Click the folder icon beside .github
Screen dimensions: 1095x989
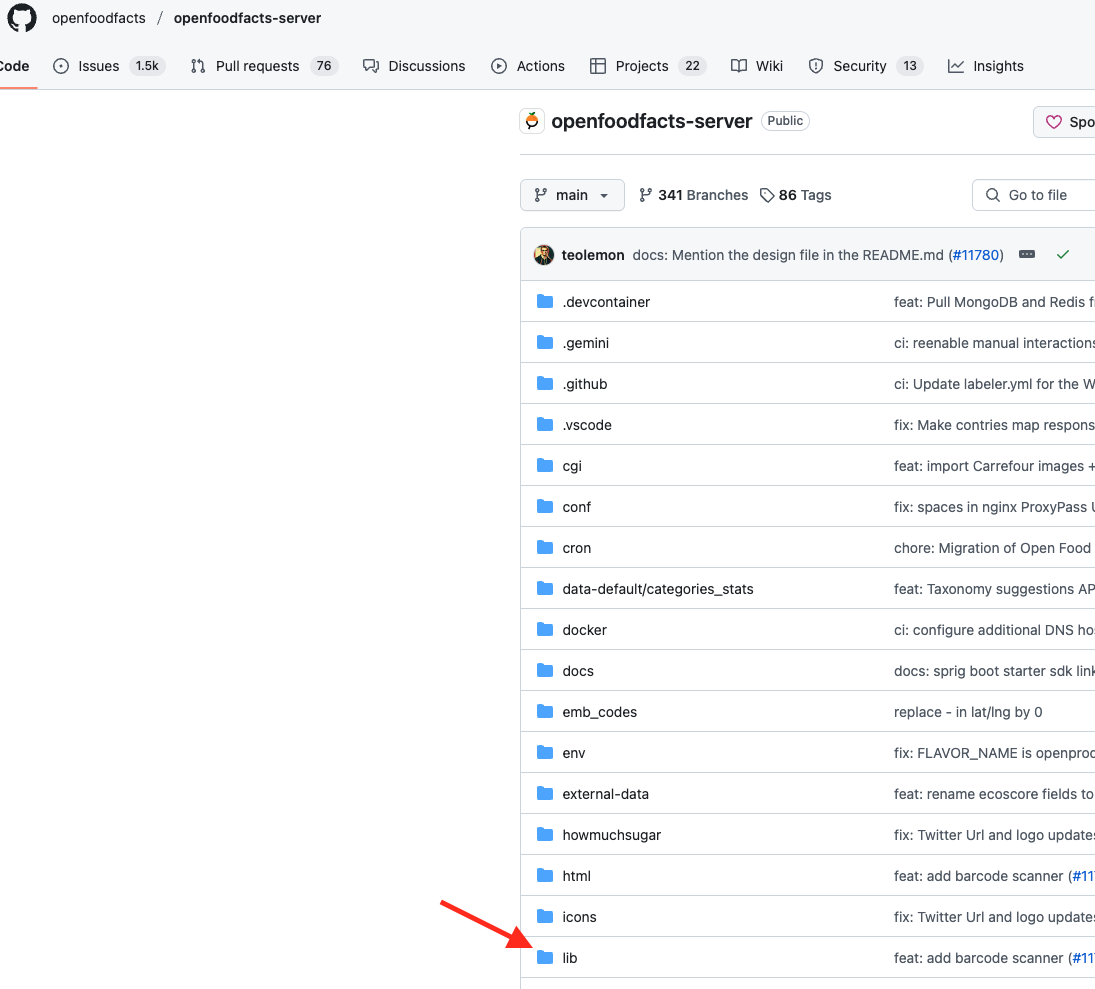click(545, 383)
